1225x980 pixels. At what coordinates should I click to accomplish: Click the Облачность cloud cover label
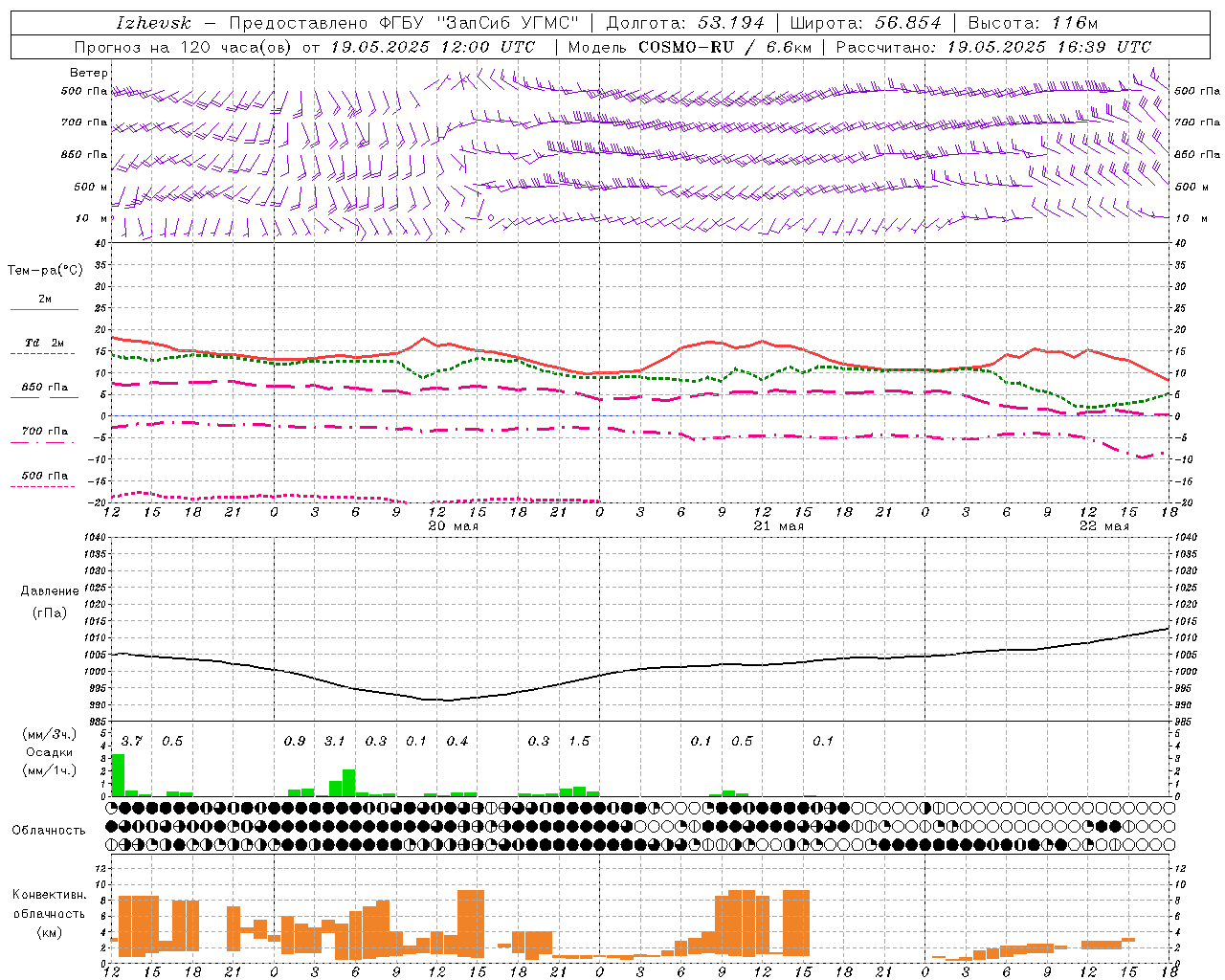(49, 830)
